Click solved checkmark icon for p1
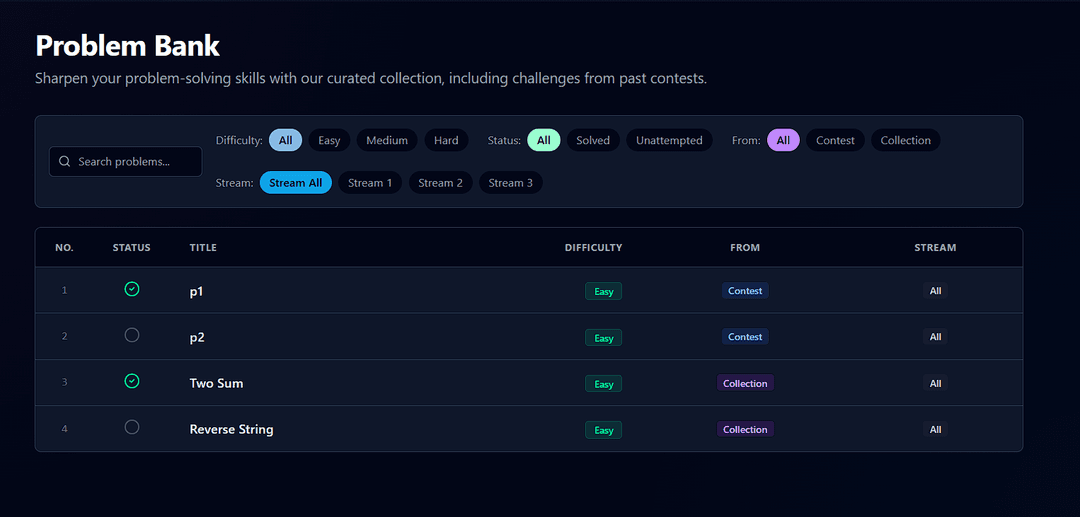1080x517 pixels. point(132,289)
